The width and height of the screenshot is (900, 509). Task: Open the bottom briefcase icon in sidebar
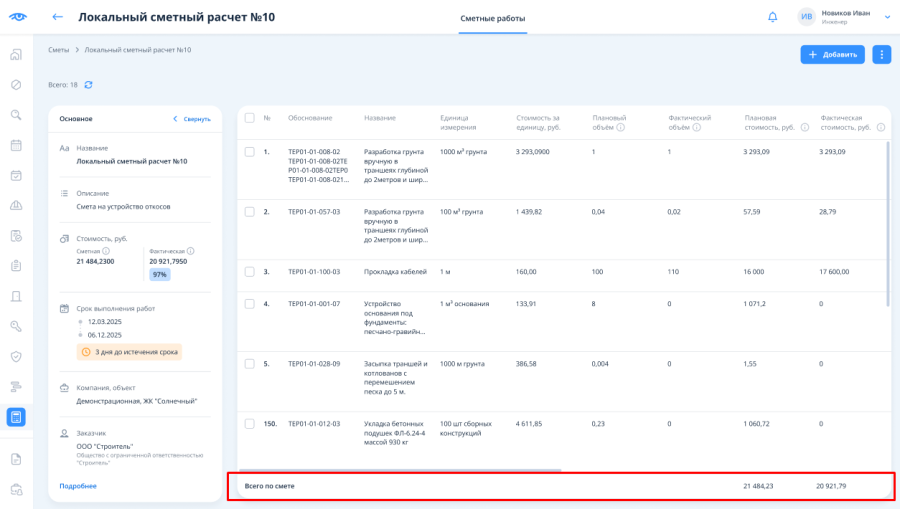(x=16, y=489)
